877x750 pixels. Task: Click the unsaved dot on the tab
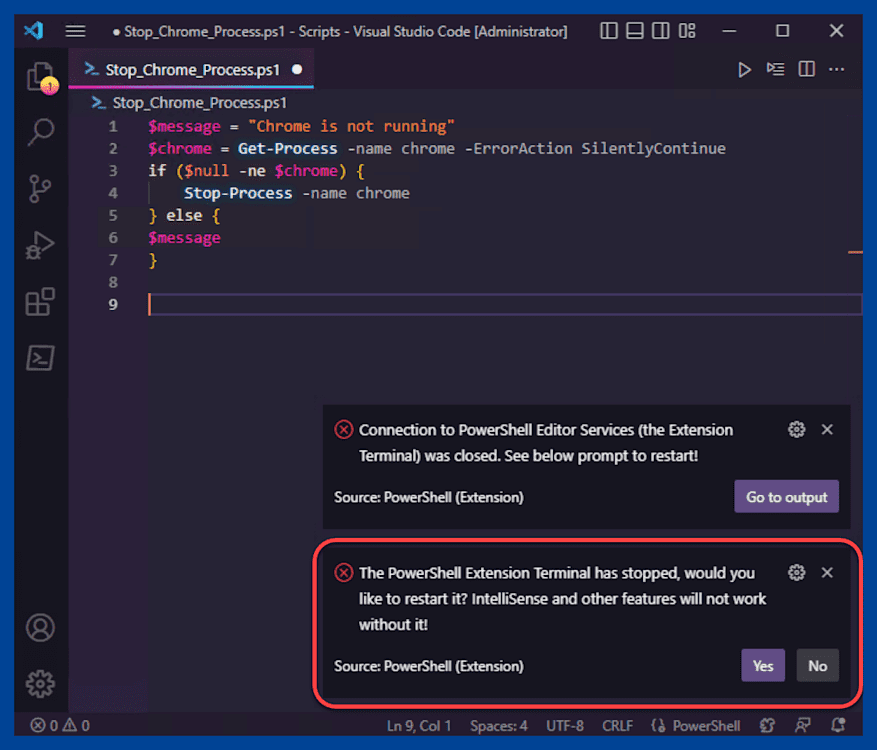tap(297, 69)
